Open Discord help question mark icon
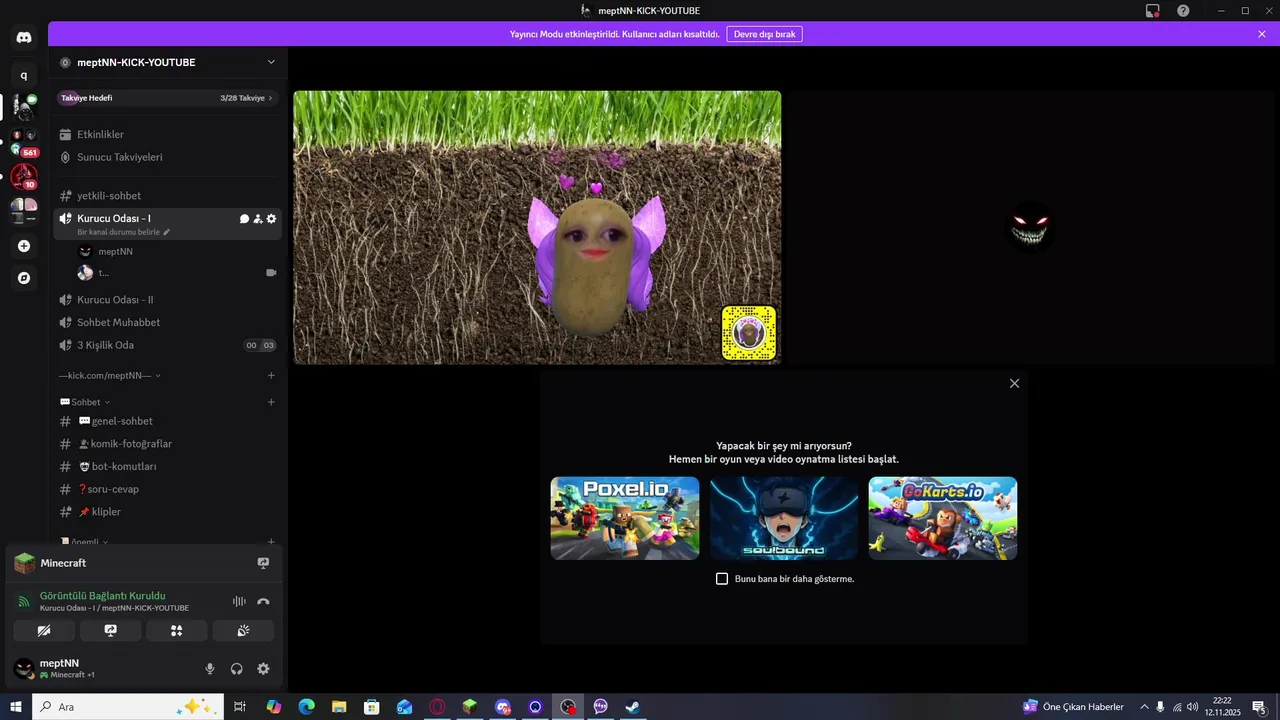Screen dimensions: 1280x720 [x=1183, y=11]
